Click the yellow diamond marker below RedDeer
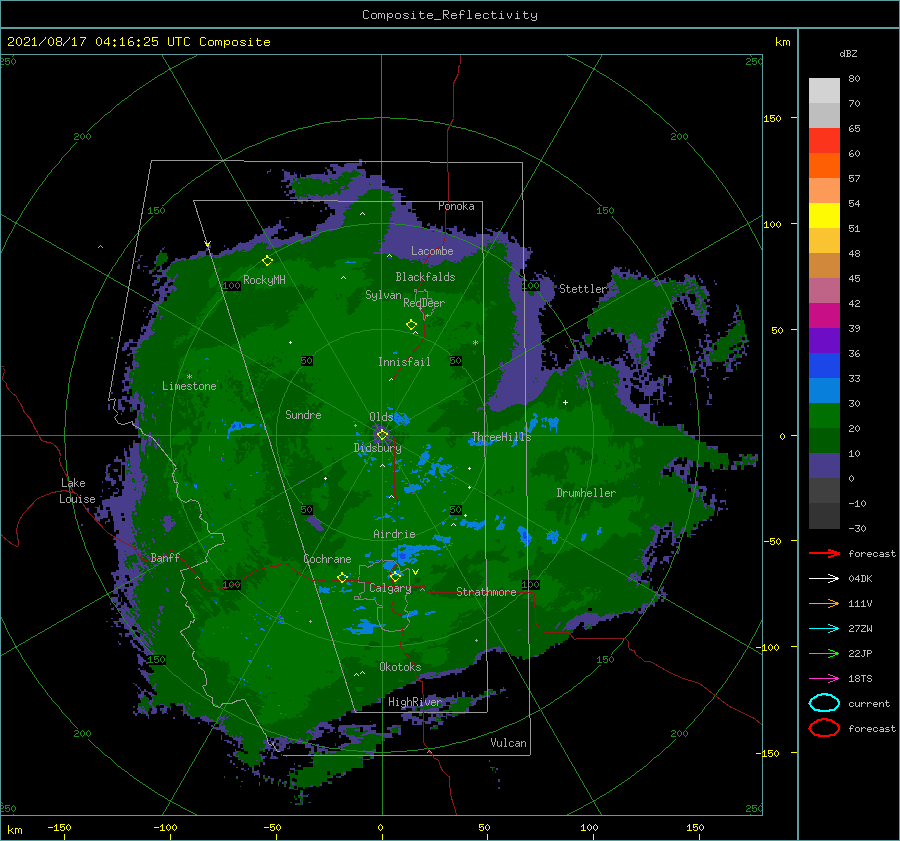 411,325
